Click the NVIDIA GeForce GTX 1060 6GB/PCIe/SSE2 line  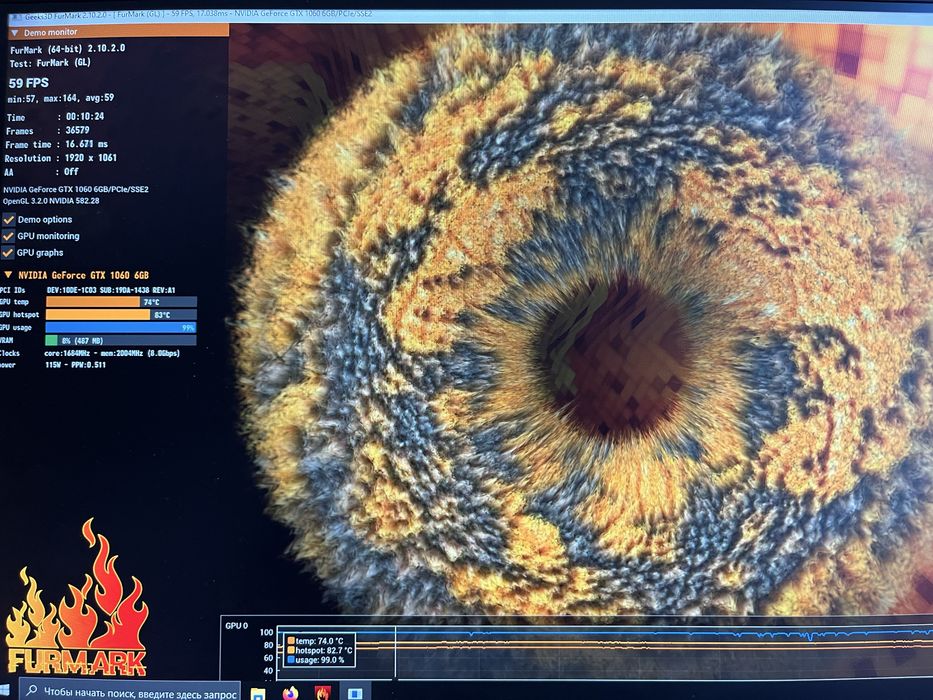[x=76, y=189]
